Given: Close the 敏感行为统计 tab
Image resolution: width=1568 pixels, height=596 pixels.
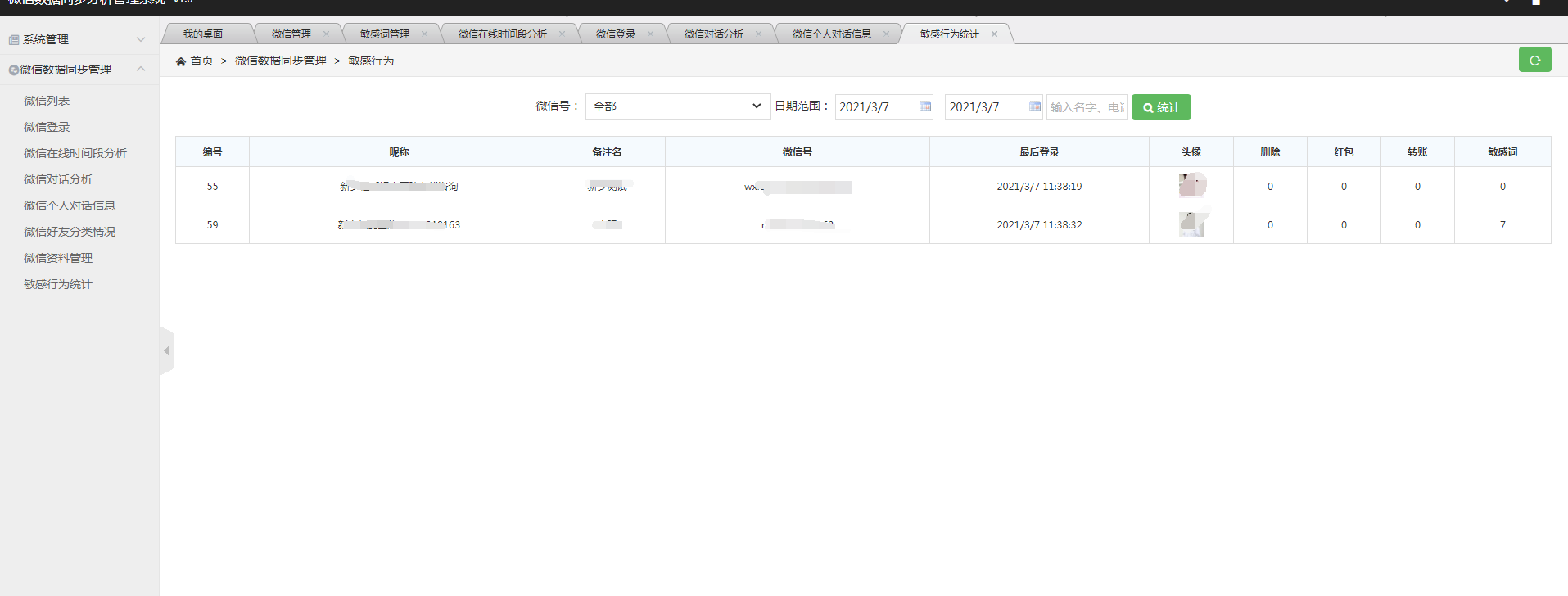Looking at the screenshot, I should point(994,34).
